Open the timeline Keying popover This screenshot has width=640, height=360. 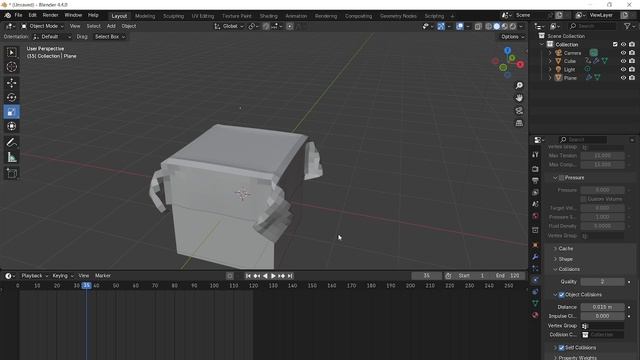pos(62,276)
